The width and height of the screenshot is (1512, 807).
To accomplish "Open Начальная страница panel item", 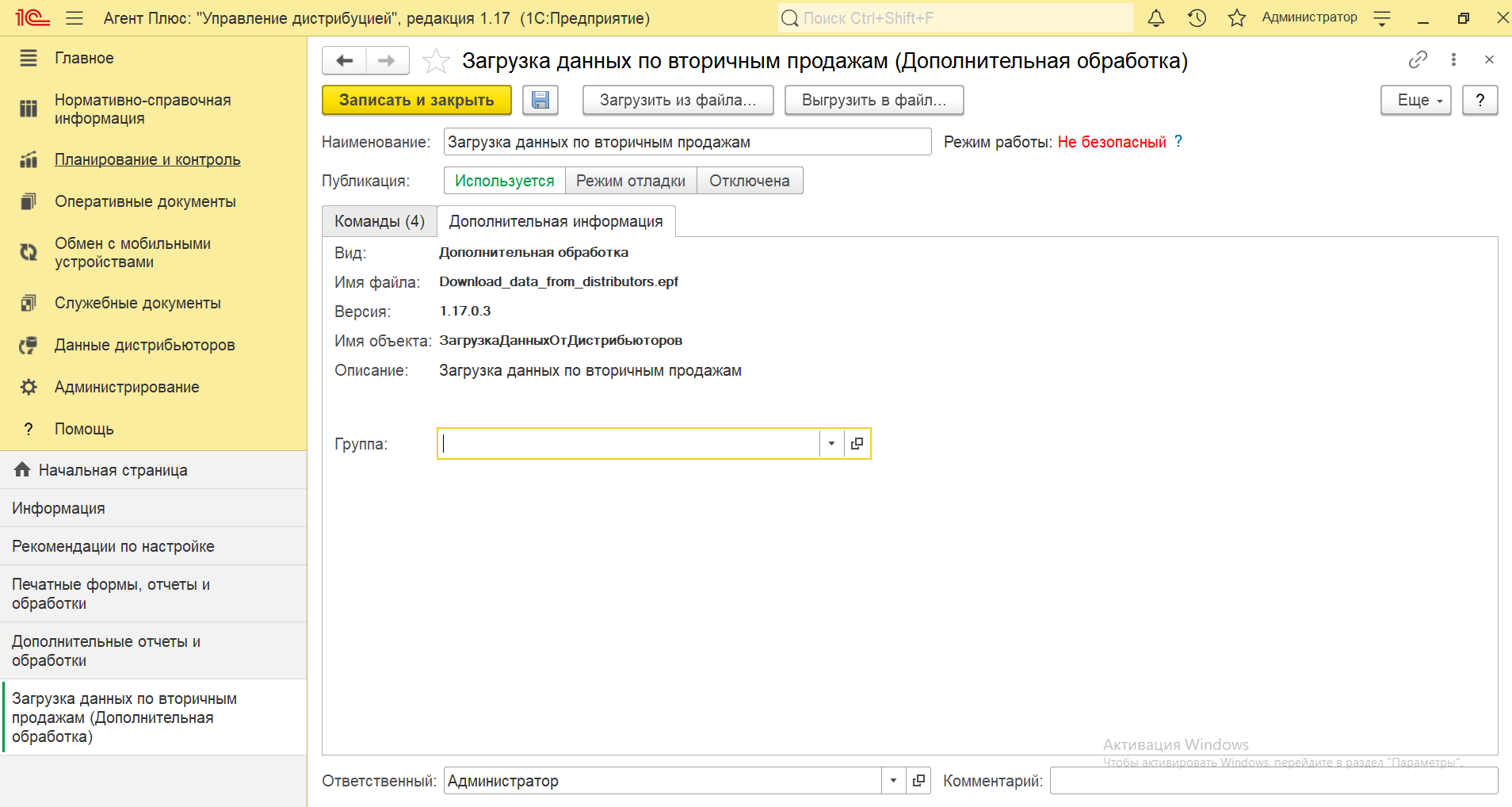I will click(154, 470).
